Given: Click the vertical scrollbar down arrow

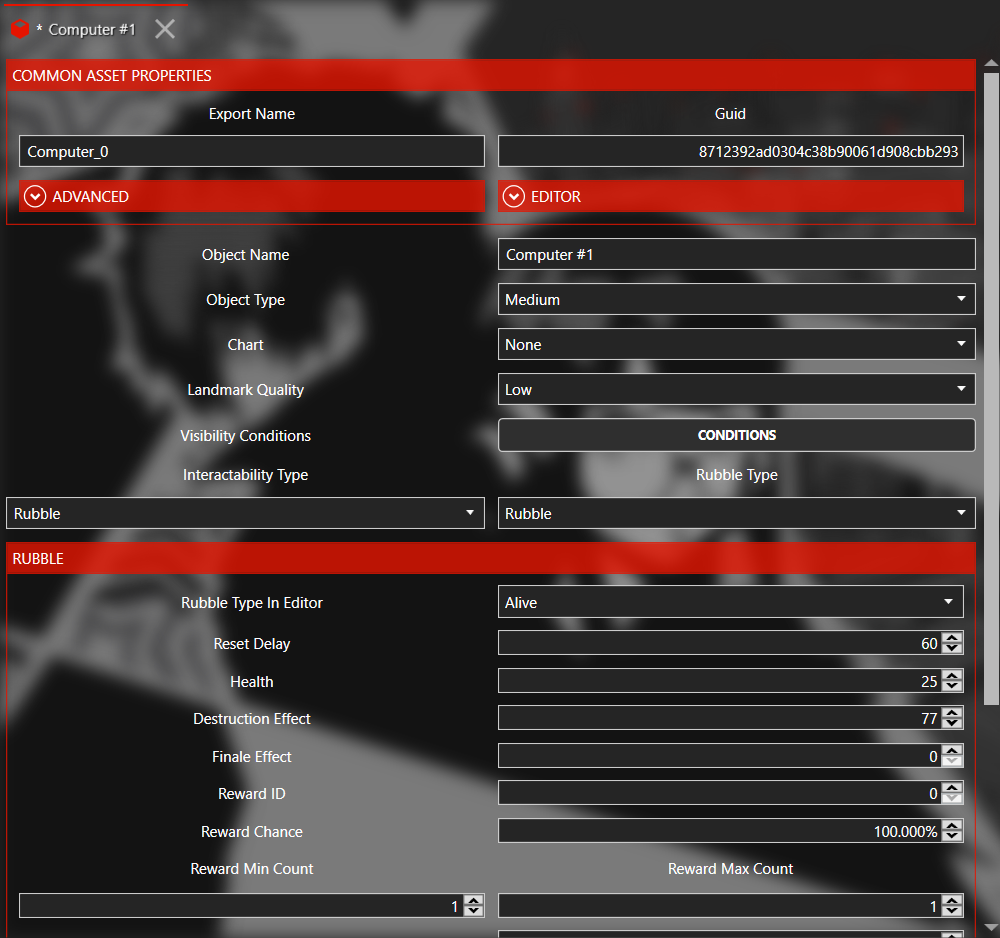Looking at the screenshot, I should pos(991,927).
